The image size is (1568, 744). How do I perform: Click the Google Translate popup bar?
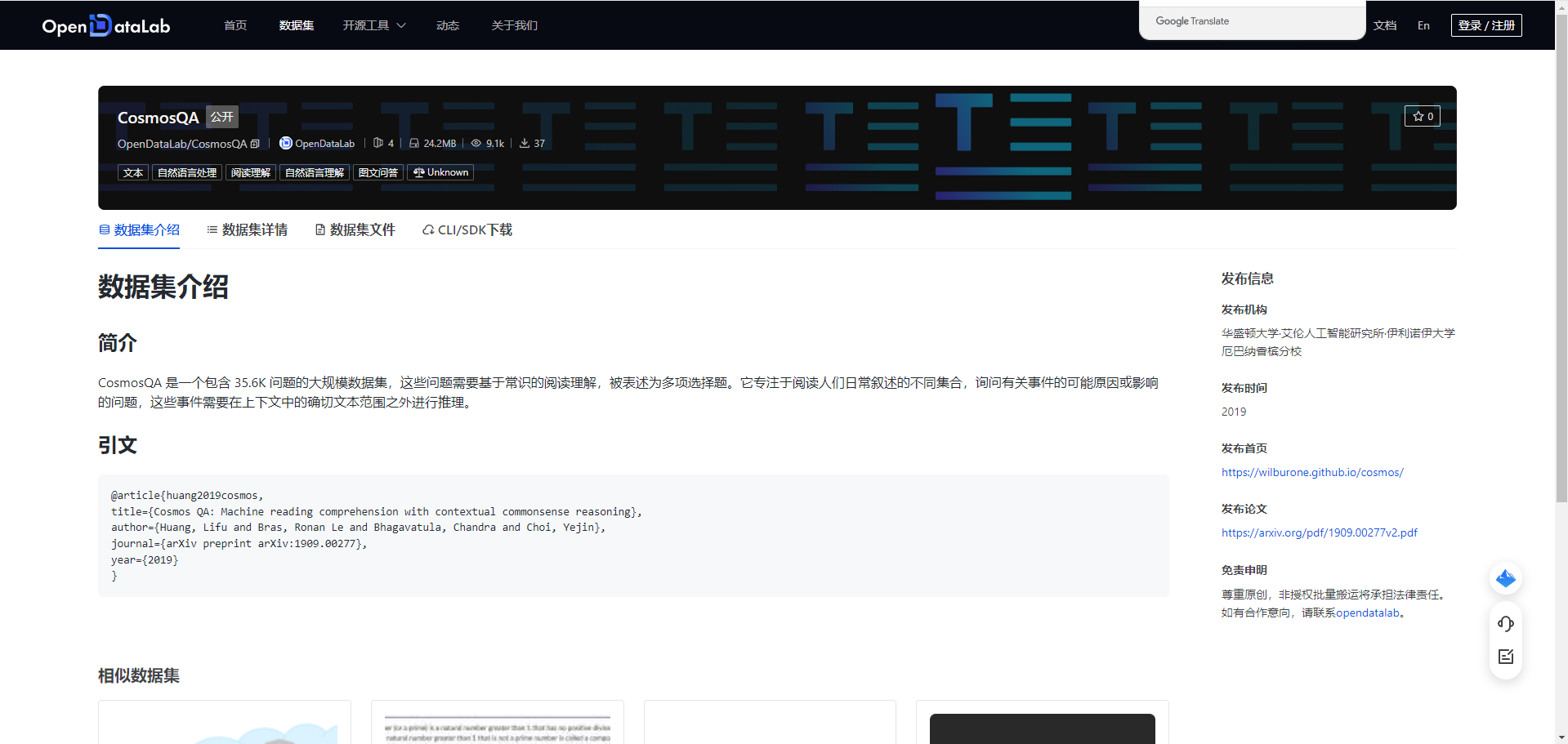1253,21
